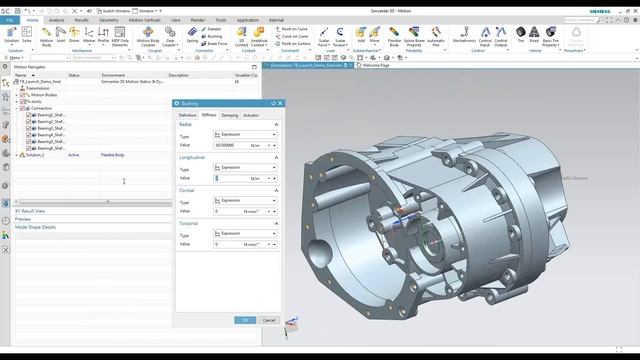Open the Profile tool
The height and width of the screenshot is (360, 640).
point(103,35)
